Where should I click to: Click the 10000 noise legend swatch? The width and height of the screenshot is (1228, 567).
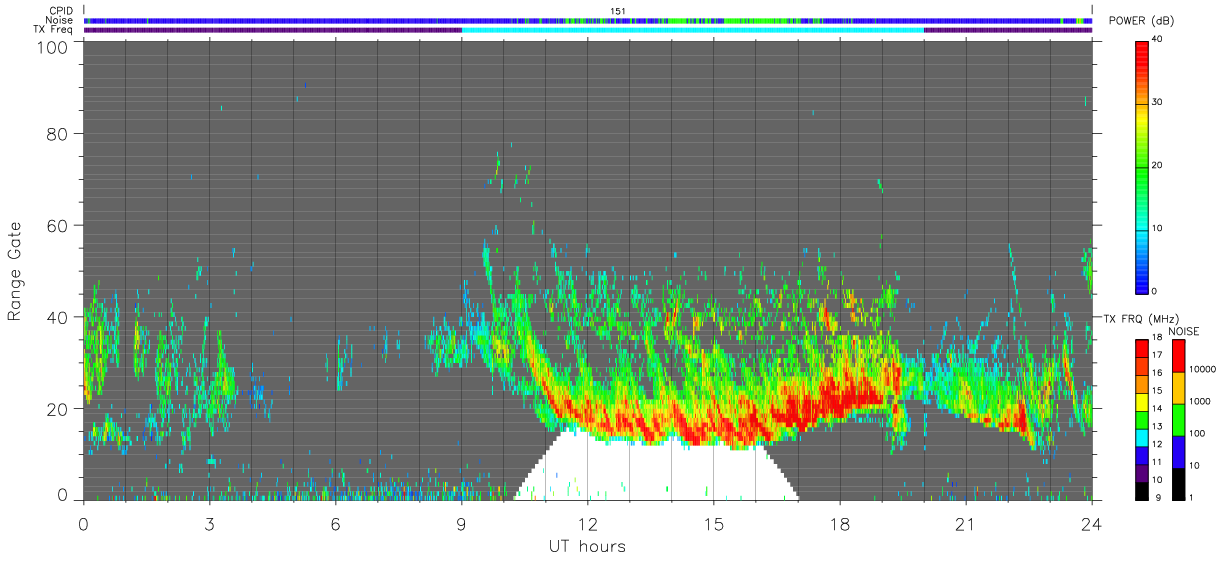pos(1177,355)
